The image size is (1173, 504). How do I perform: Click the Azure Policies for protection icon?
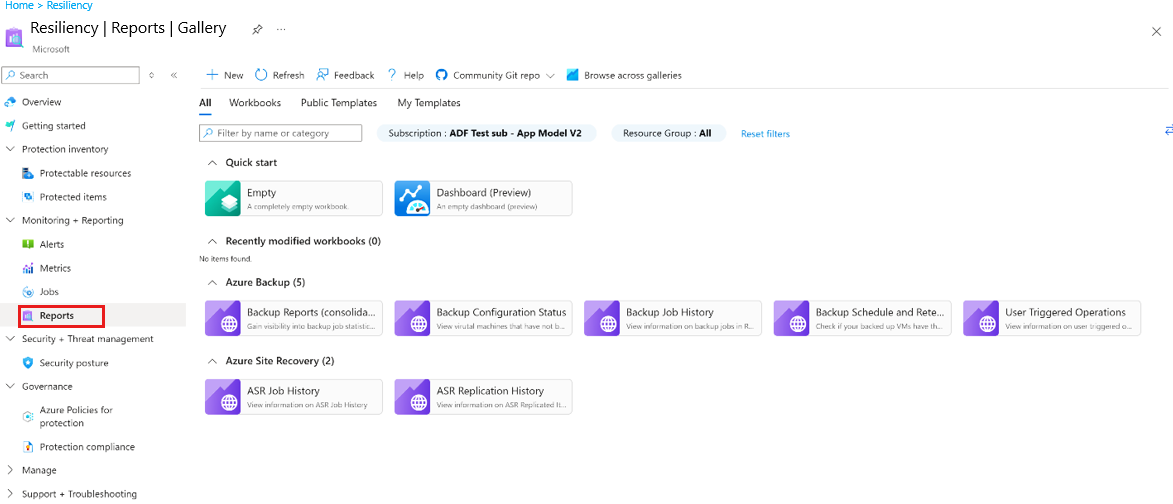tap(28, 417)
